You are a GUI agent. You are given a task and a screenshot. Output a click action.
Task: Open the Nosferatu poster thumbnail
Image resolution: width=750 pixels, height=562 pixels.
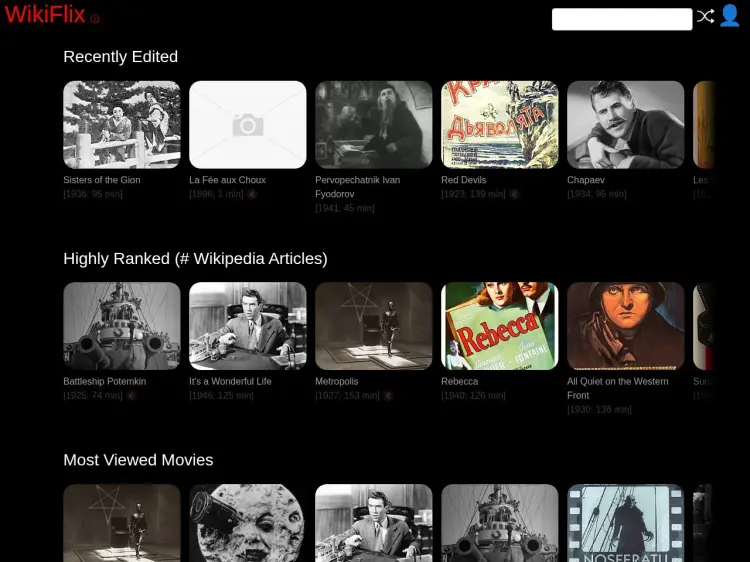point(626,523)
